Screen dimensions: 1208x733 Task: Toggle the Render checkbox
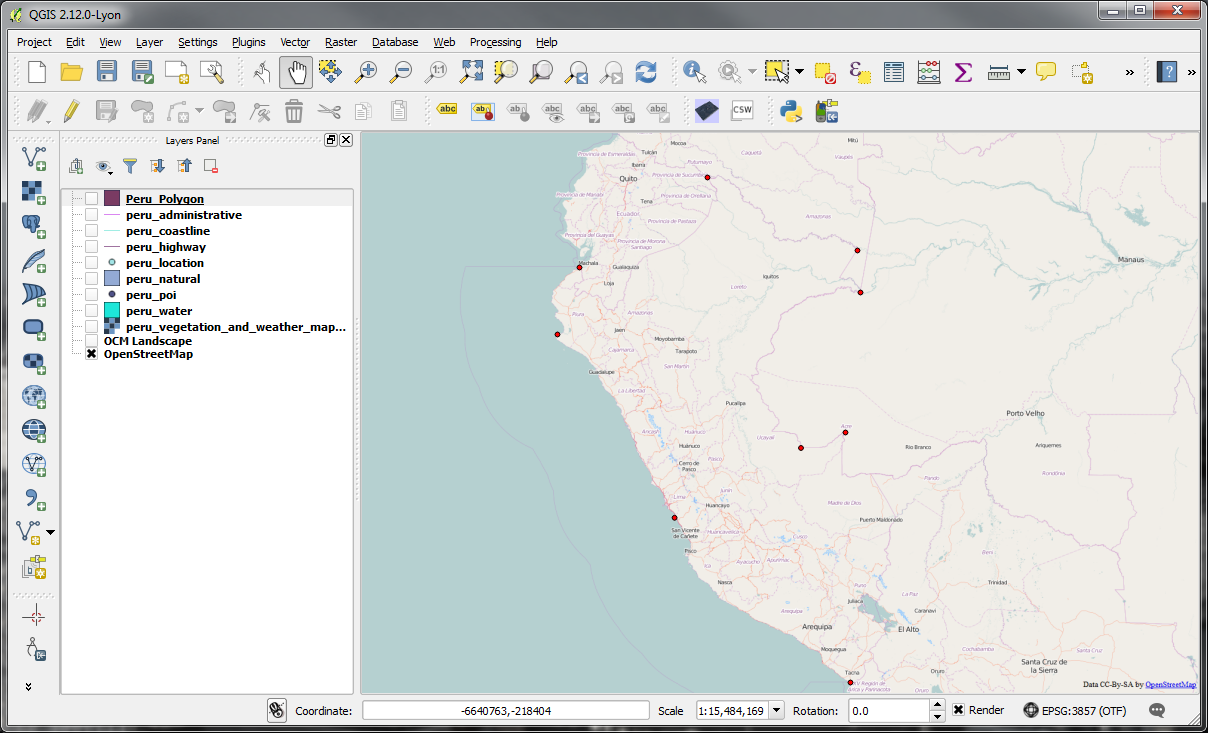tap(958, 710)
